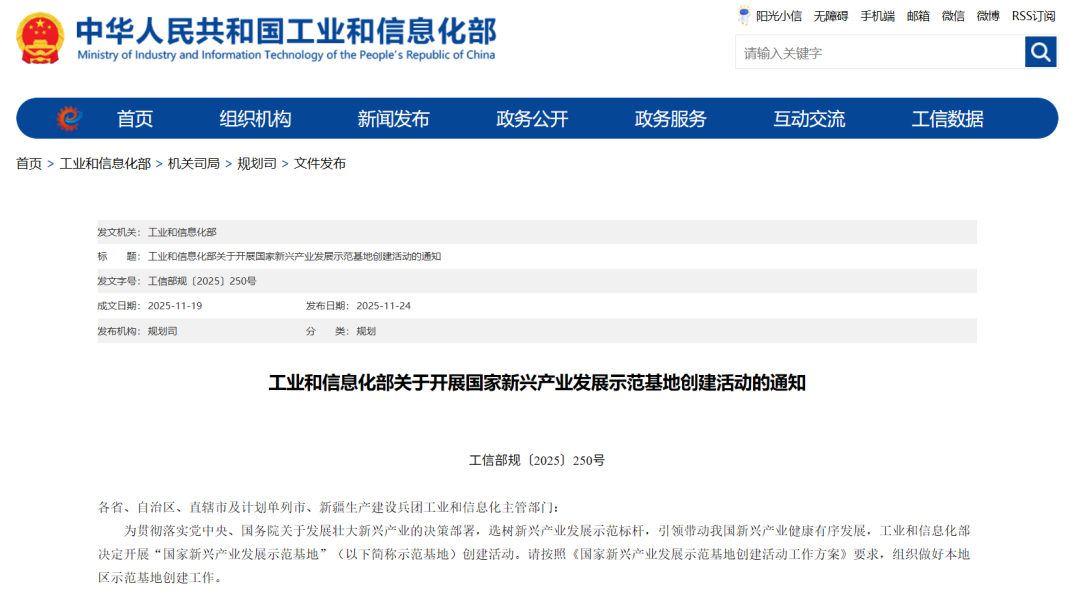Open the 阳光小信 robot assistant icon
Viewport: 1080px width, 599px height.
pos(744,15)
